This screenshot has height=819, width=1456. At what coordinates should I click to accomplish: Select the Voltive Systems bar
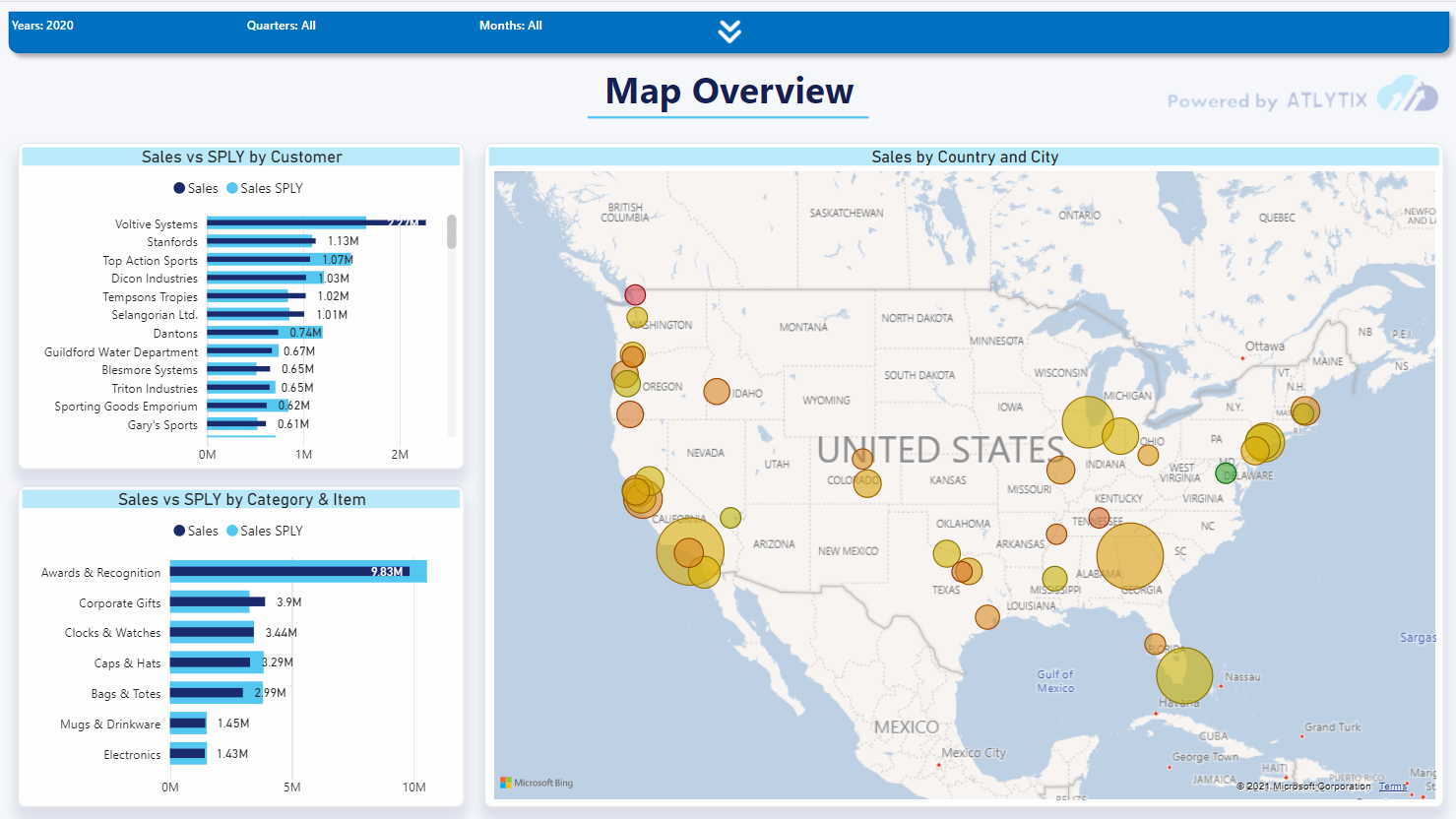click(x=316, y=223)
